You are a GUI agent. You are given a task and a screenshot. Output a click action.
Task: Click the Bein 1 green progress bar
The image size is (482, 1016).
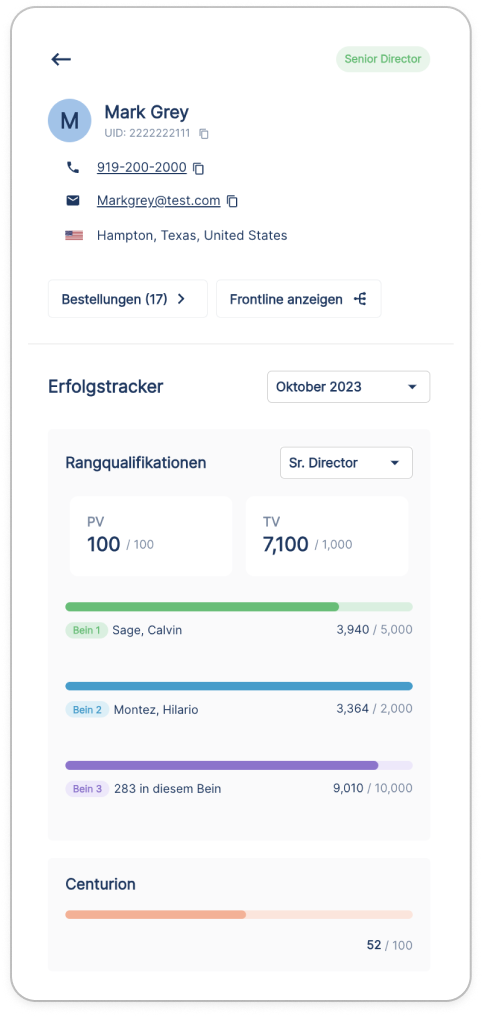point(239,607)
